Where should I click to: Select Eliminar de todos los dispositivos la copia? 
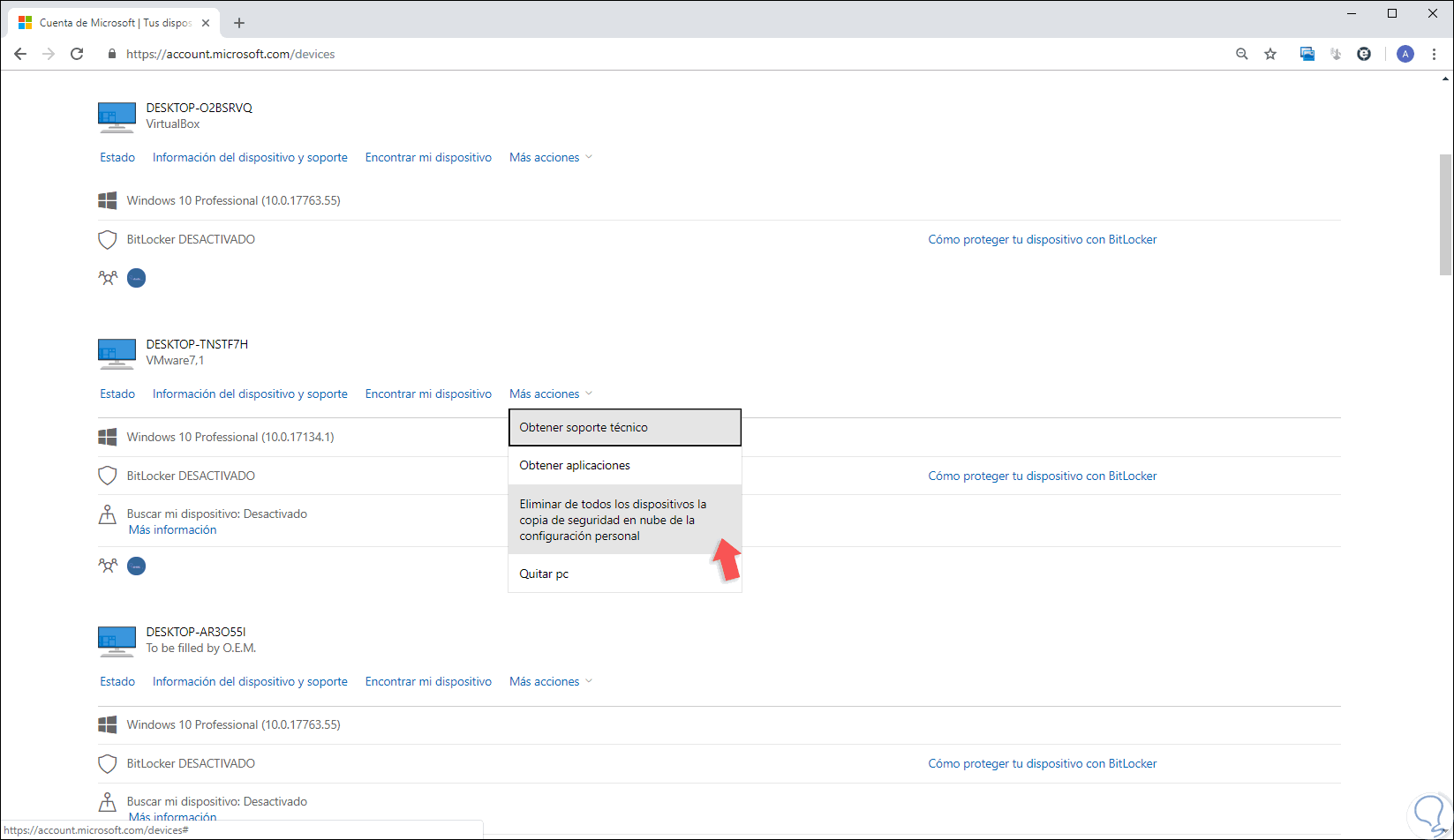pyautogui.click(x=625, y=520)
